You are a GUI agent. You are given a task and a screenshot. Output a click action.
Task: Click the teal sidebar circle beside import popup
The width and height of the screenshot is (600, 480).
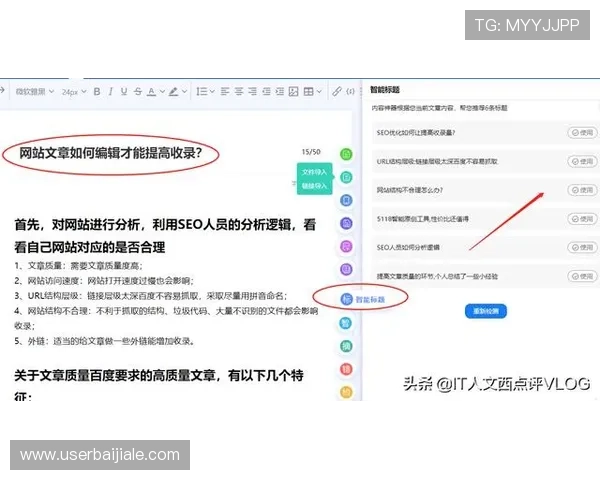coord(346,177)
